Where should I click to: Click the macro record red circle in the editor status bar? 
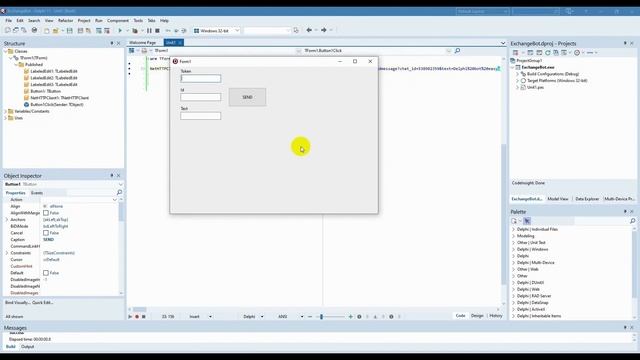click(x=137, y=316)
